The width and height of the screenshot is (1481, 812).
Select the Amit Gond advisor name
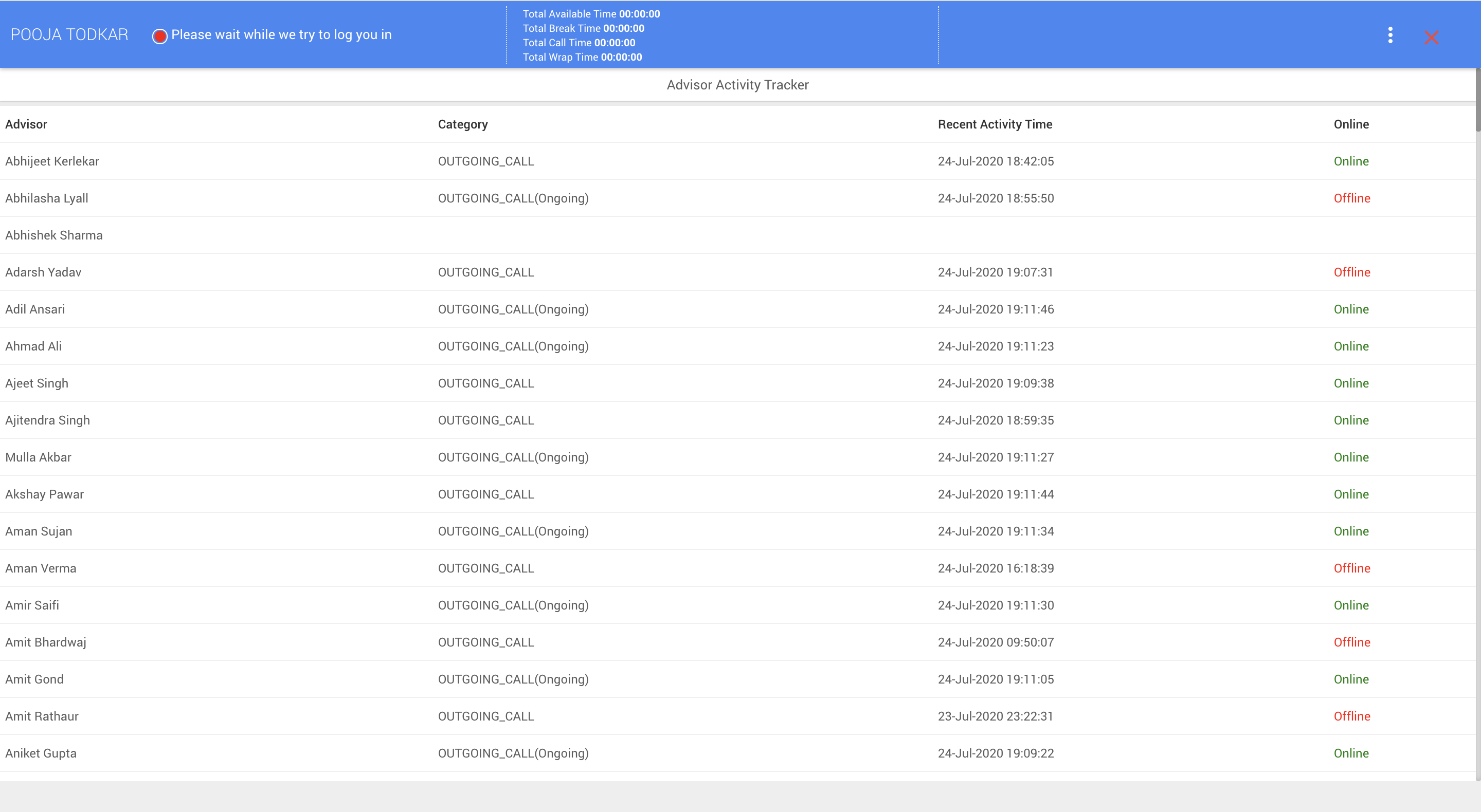click(x=34, y=679)
